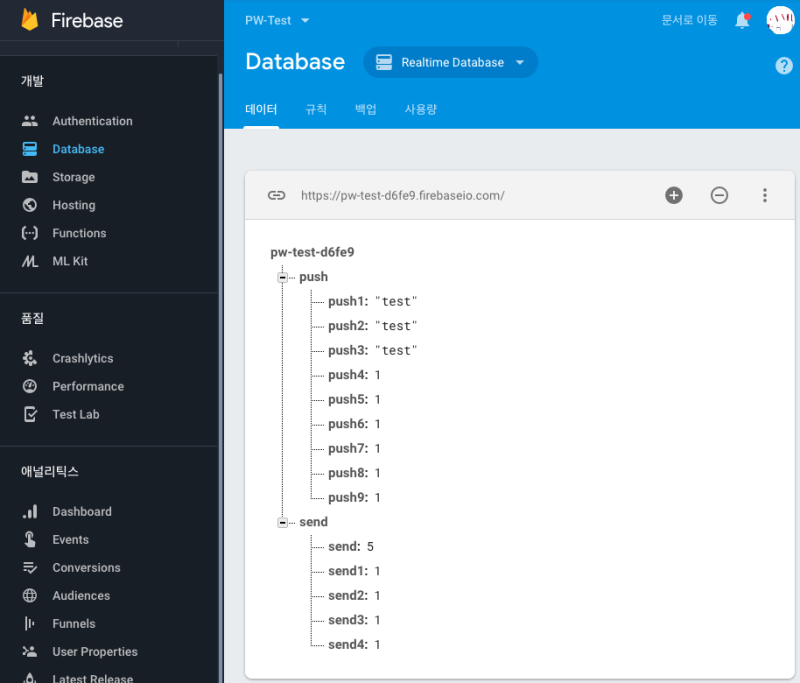Open the Realtime Database dropdown

(450, 62)
